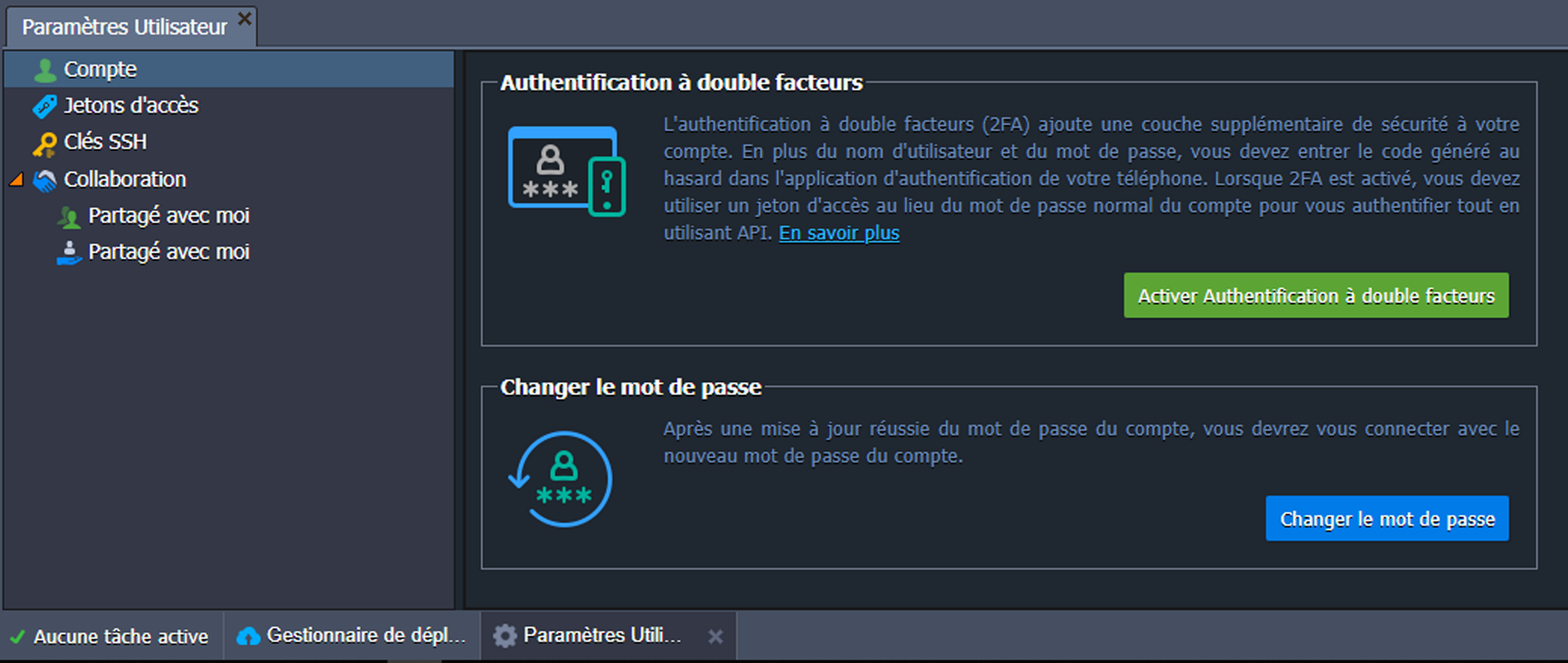This screenshot has height=663, width=1568.
Task: Collapse the Collaboration tree node arrow
Action: [16, 179]
